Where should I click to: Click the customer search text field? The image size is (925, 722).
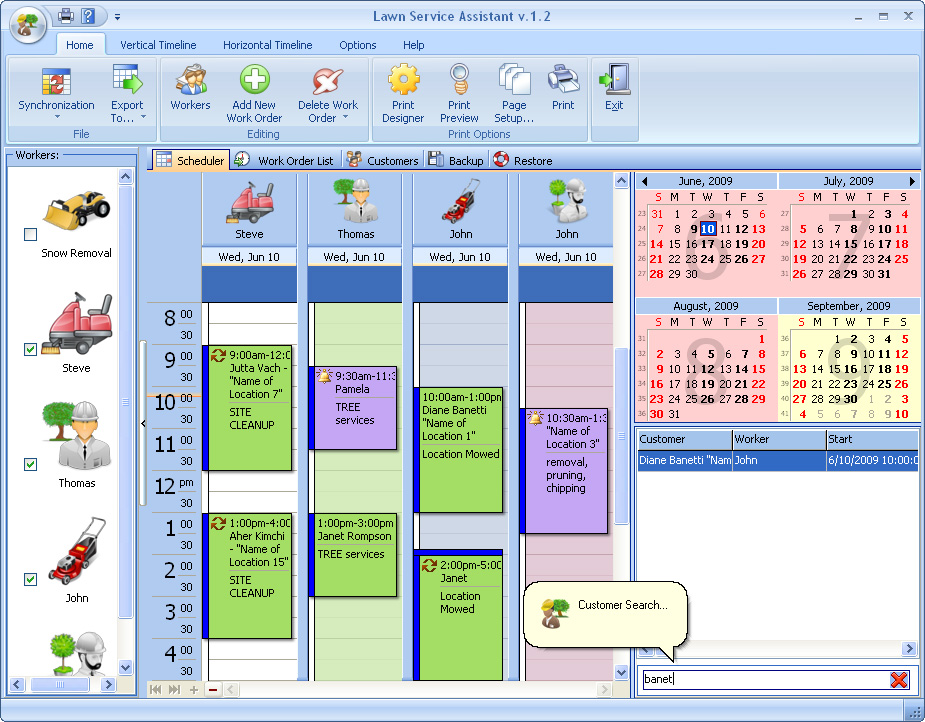click(762, 680)
